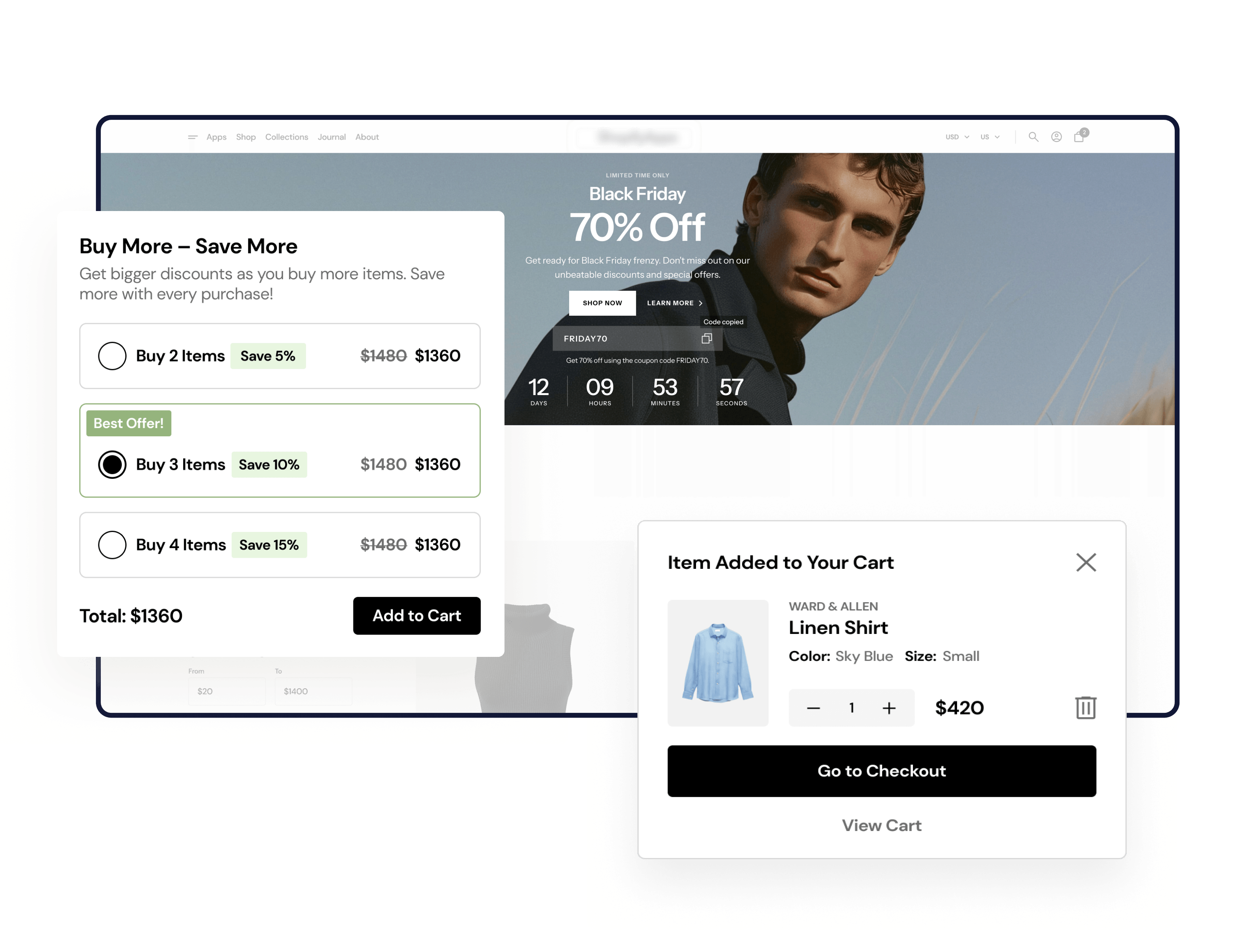
Task: Click the copy icon next to FRIDAY70
Action: click(x=706, y=339)
